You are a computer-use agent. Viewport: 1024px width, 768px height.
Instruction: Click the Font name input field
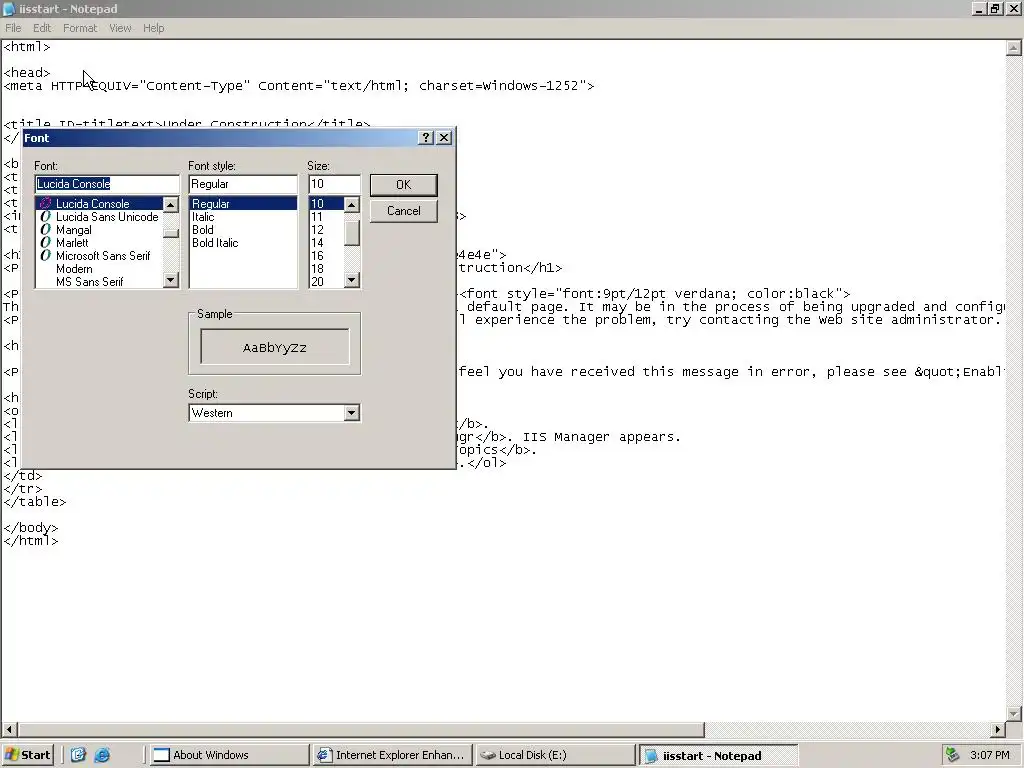pyautogui.click(x=107, y=184)
